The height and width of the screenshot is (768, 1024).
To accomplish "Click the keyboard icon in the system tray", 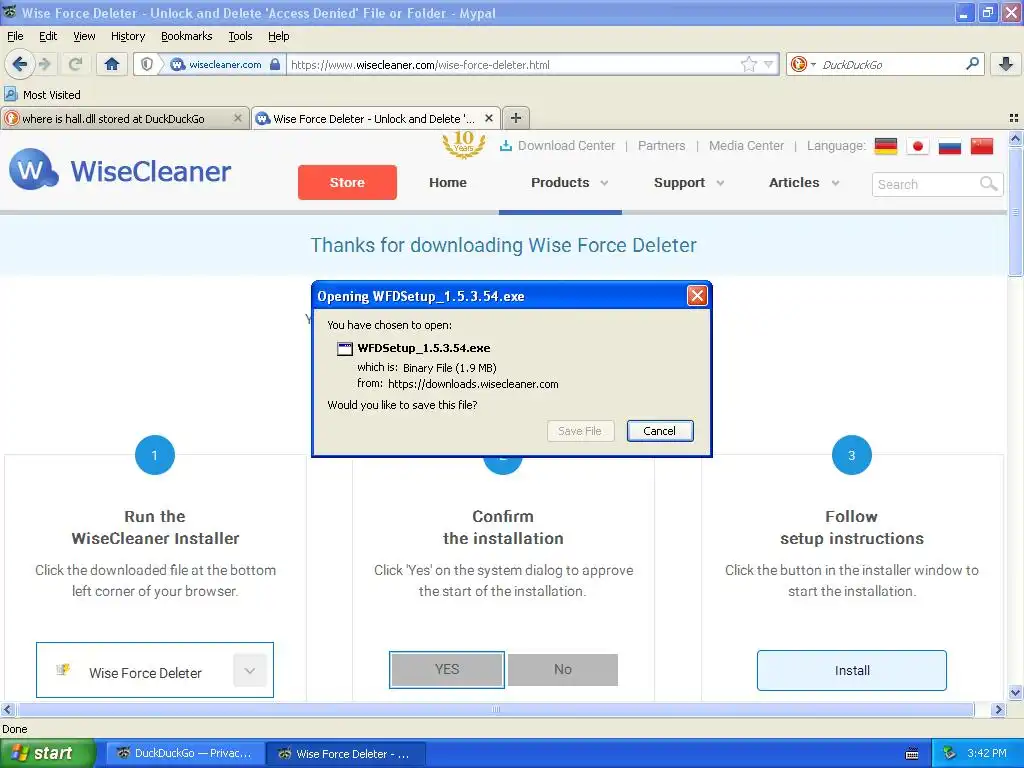I will [x=912, y=754].
